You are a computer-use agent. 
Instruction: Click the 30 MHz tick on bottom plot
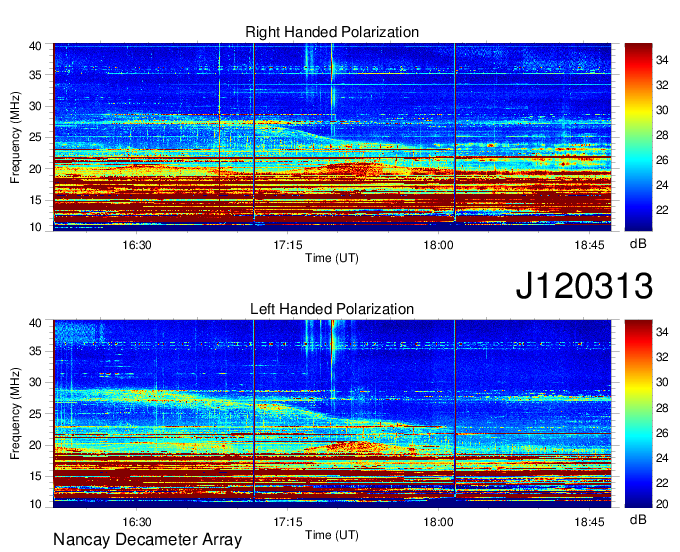[35, 382]
